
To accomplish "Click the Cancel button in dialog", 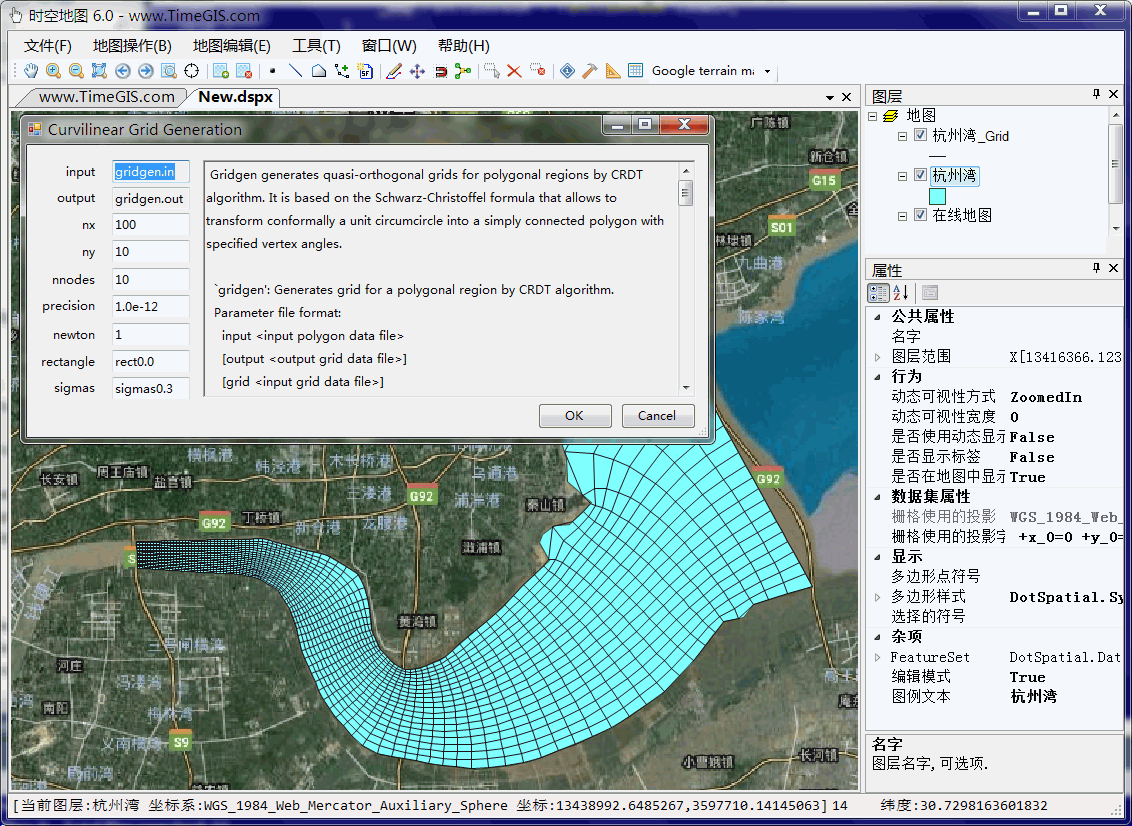I will 657,416.
